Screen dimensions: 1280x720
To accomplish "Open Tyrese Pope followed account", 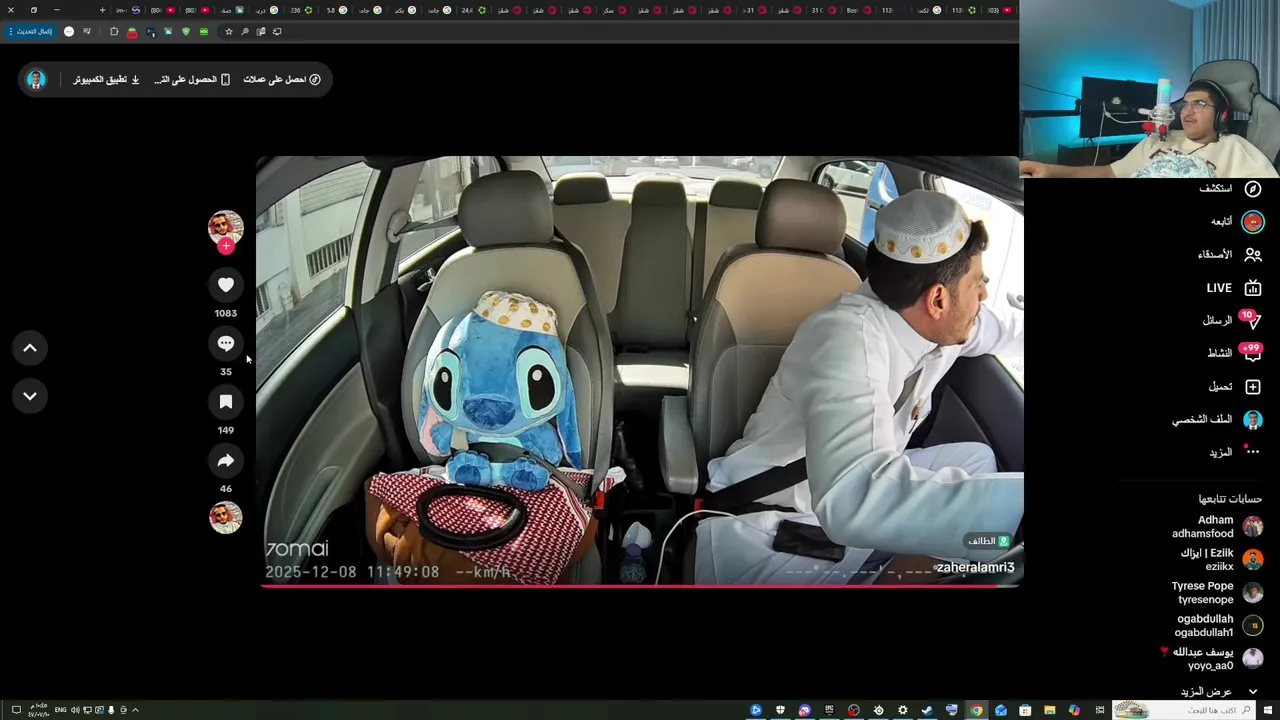I will pos(1219,593).
